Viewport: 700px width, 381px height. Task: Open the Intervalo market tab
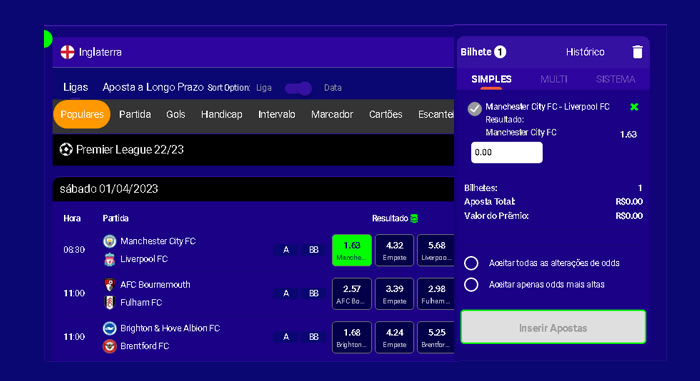pyautogui.click(x=276, y=114)
